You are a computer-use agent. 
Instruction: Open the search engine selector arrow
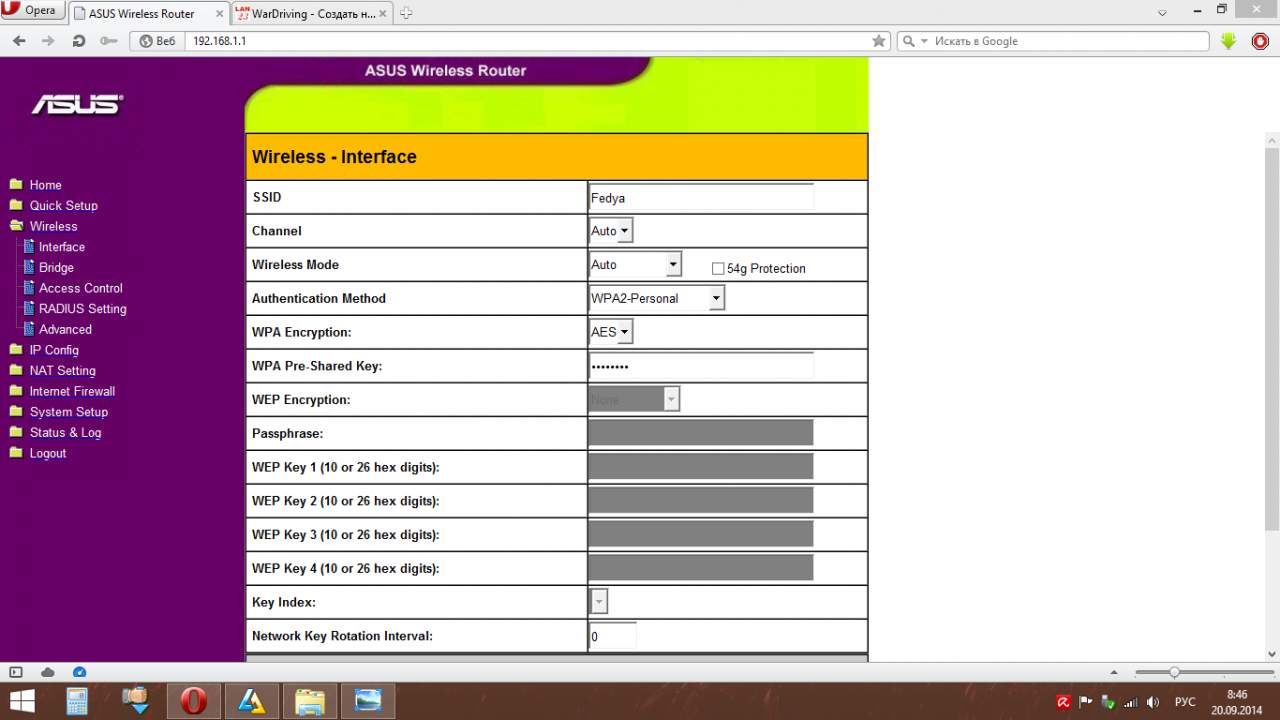tap(924, 41)
